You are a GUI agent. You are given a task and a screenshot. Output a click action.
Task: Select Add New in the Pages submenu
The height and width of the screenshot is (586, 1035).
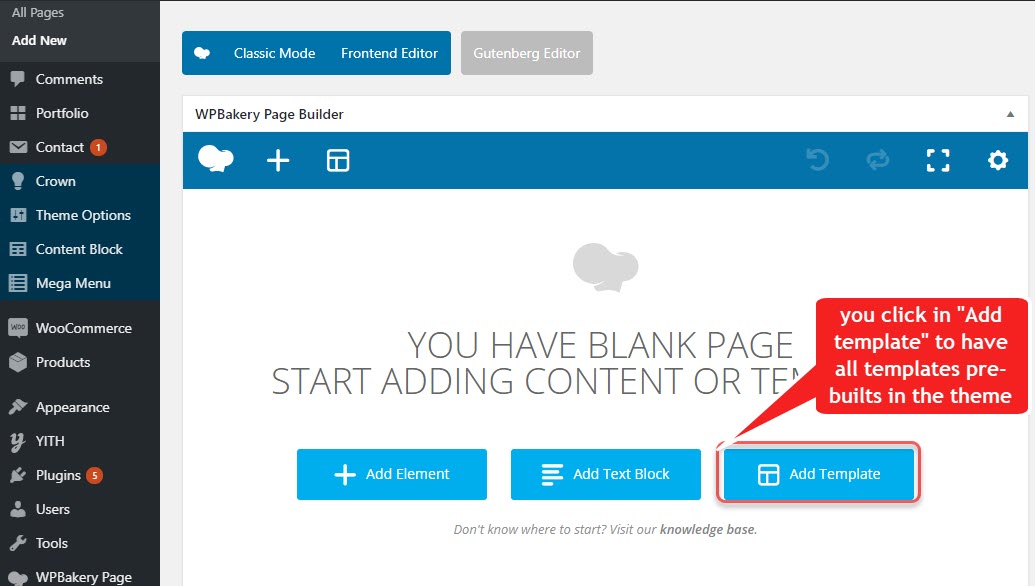[39, 40]
